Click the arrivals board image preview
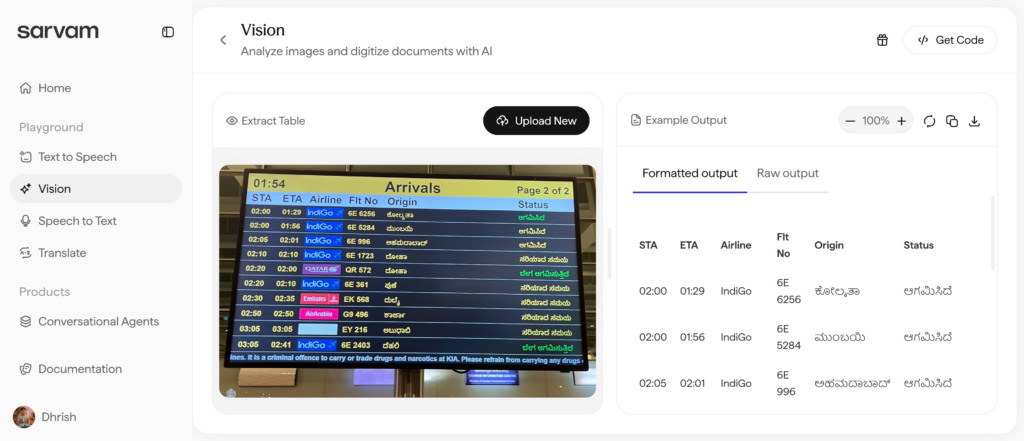This screenshot has width=1024, height=441. click(x=407, y=281)
